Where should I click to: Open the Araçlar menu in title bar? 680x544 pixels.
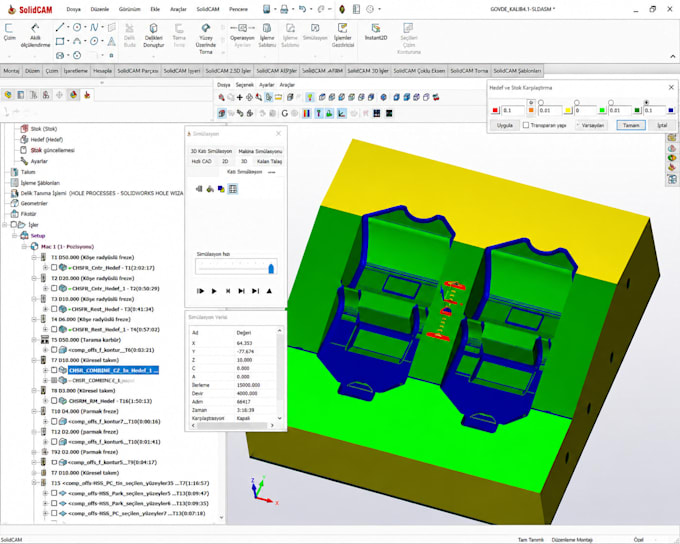(178, 9)
